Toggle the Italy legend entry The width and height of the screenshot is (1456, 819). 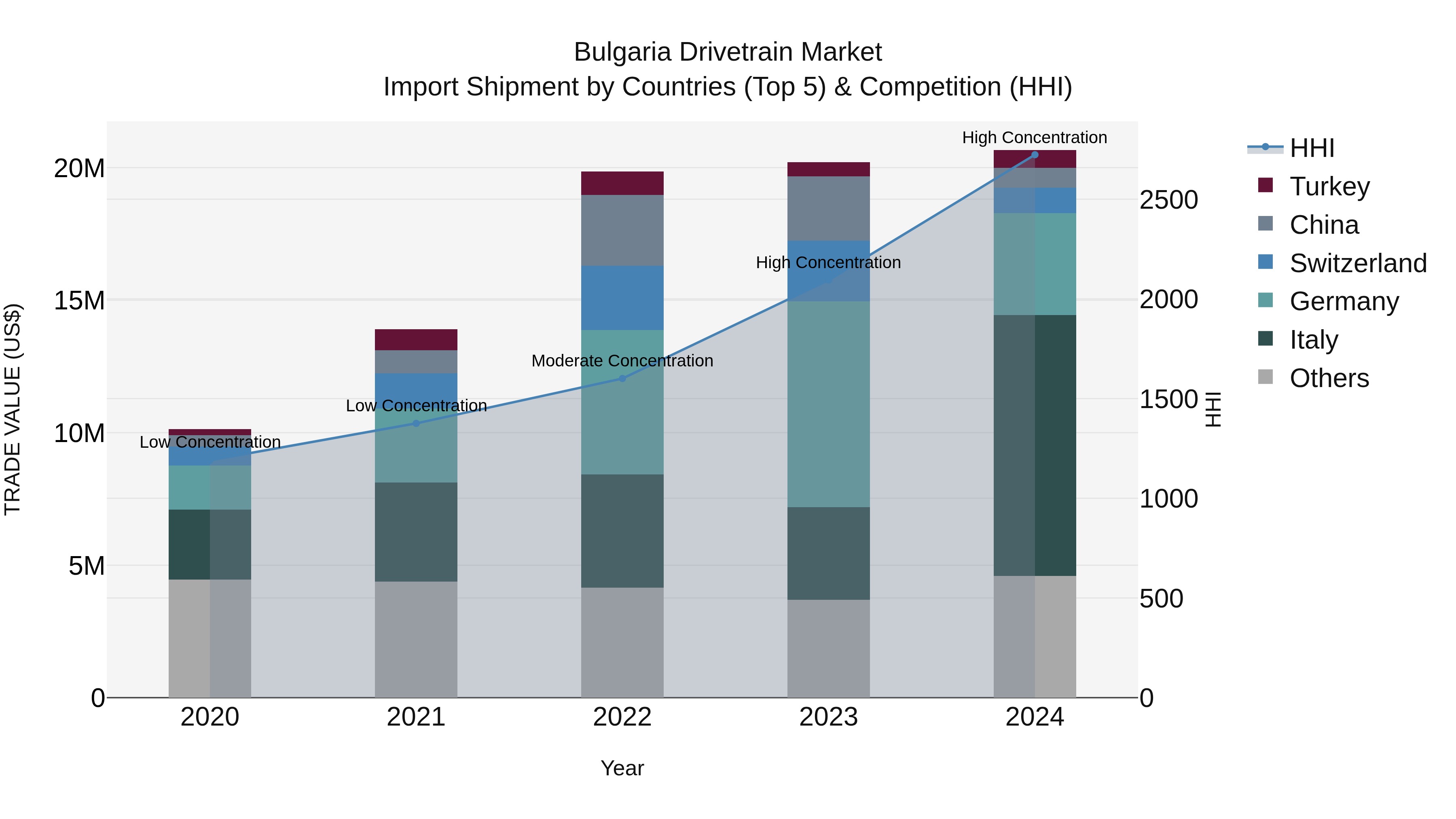tap(1298, 340)
